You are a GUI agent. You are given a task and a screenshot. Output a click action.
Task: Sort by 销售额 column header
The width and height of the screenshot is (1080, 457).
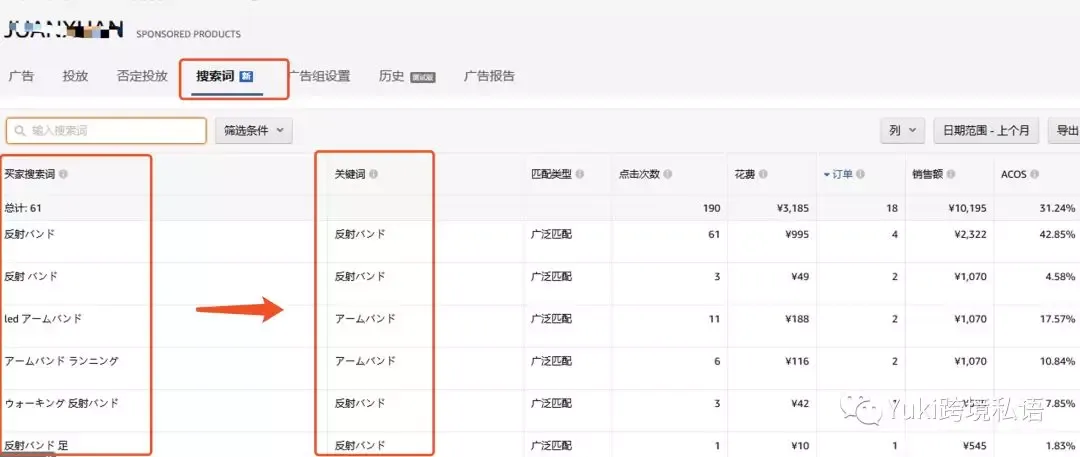coord(927,174)
